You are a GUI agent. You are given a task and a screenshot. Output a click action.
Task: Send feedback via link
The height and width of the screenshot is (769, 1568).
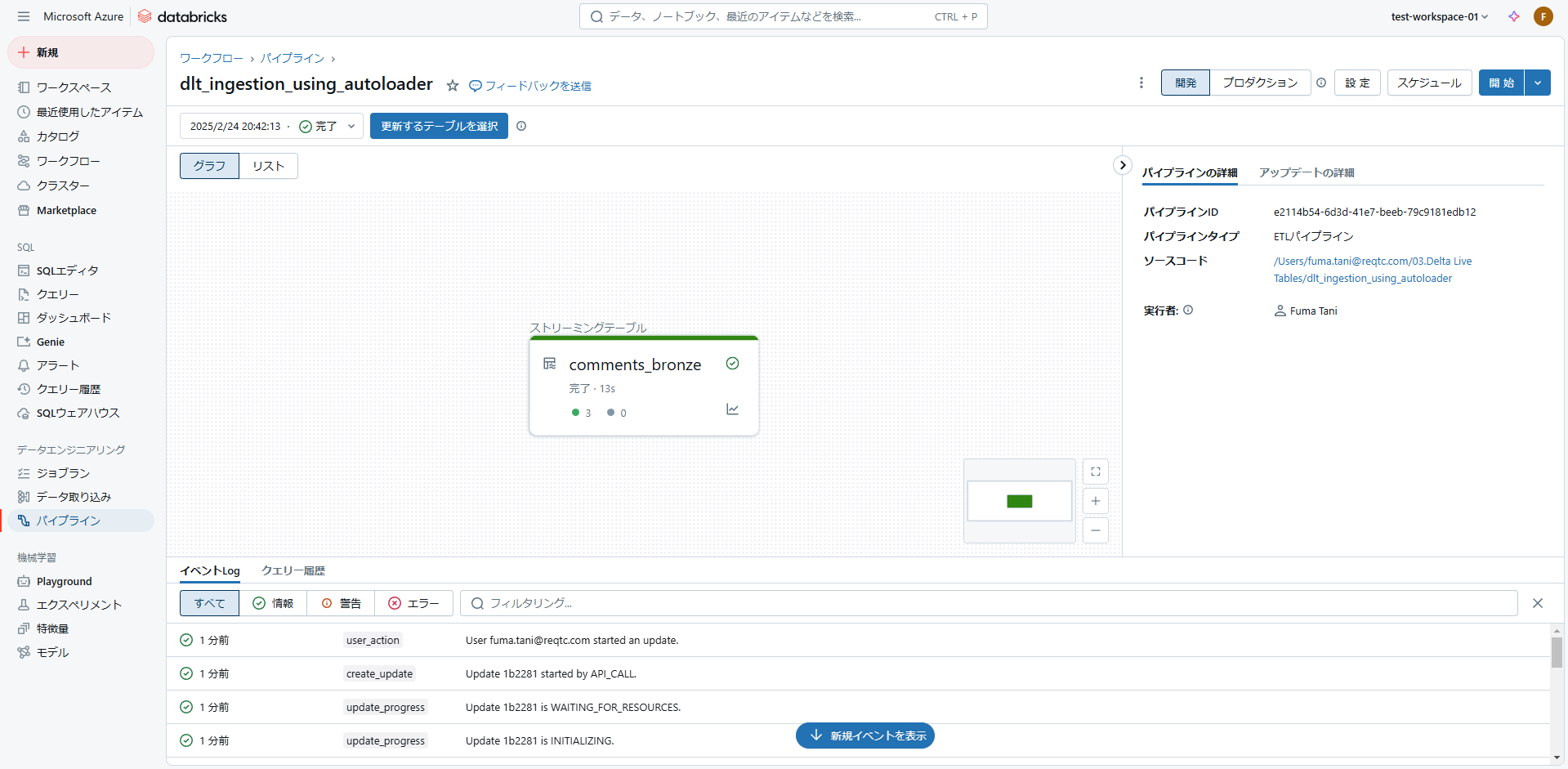pyautogui.click(x=530, y=86)
